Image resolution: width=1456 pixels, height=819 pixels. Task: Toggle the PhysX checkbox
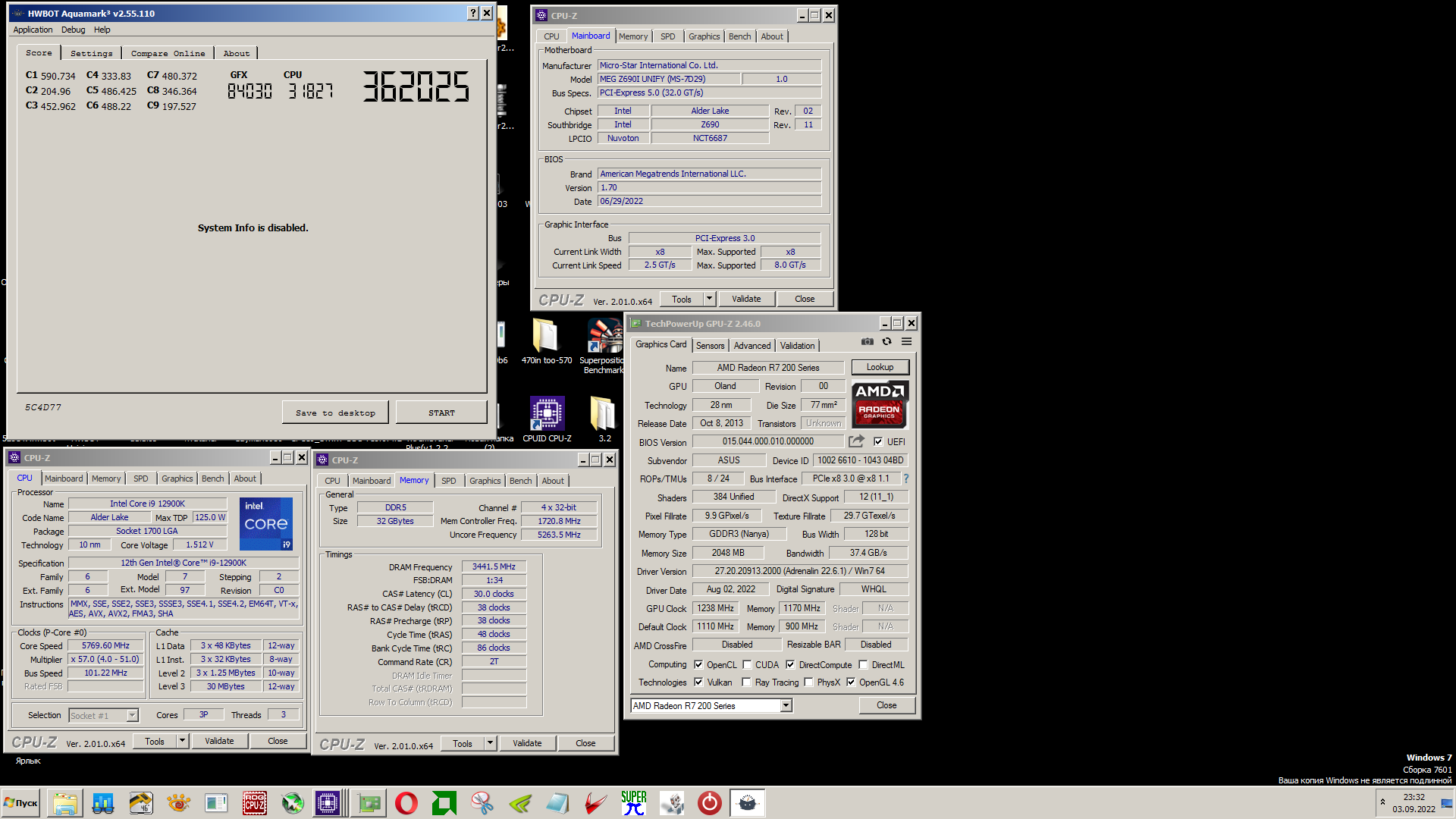pos(808,682)
